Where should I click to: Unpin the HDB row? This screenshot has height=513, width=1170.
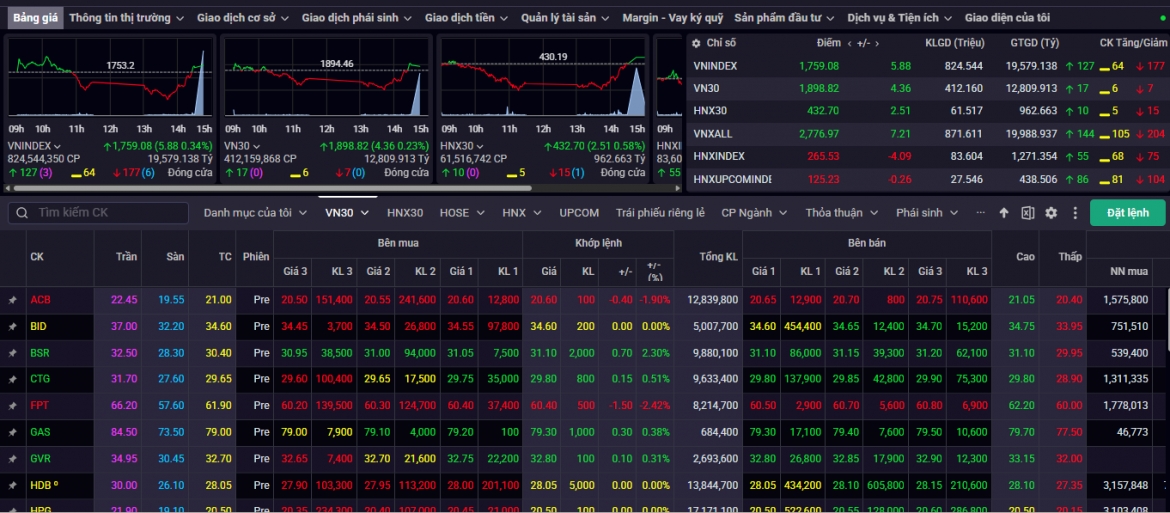12,485
